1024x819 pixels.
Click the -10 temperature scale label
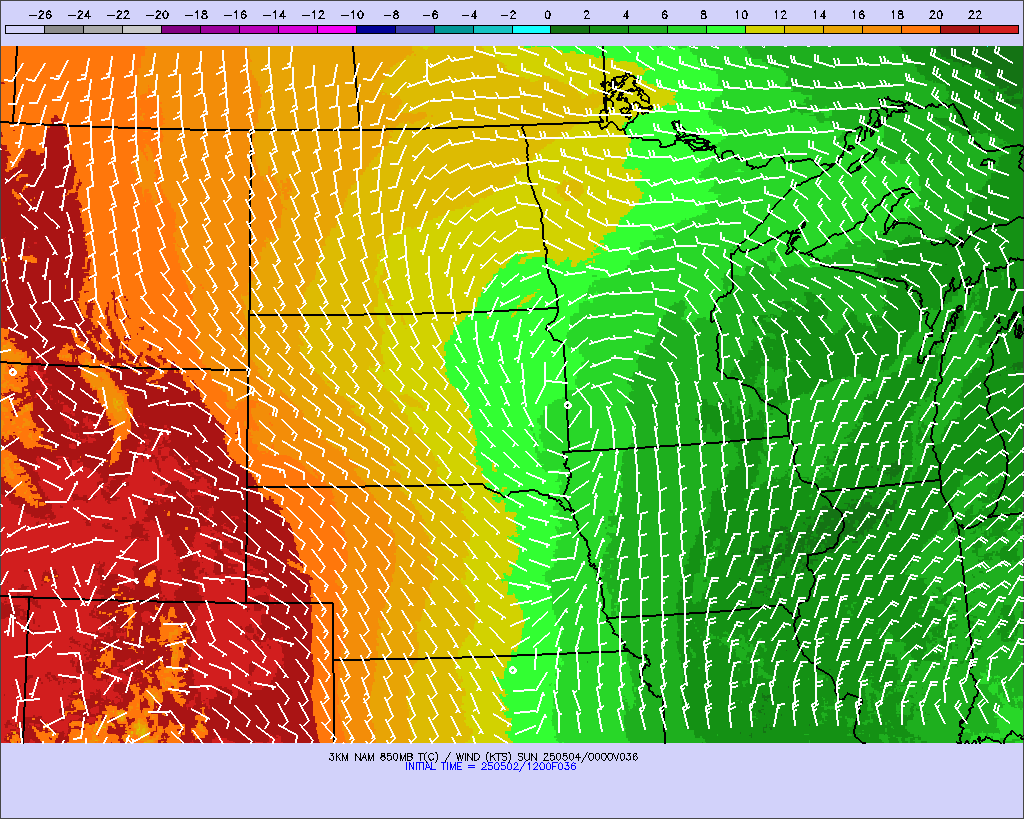pyautogui.click(x=352, y=15)
